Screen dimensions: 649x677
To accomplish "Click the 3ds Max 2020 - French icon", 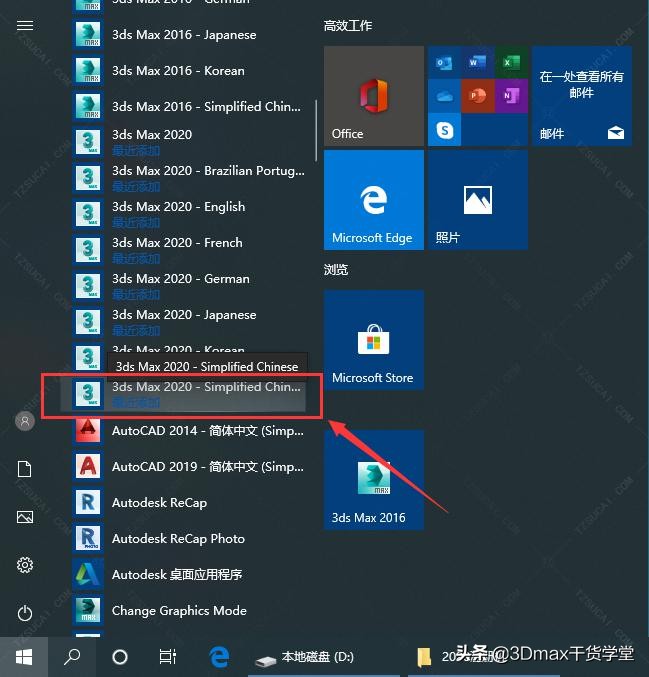I will tap(88, 250).
